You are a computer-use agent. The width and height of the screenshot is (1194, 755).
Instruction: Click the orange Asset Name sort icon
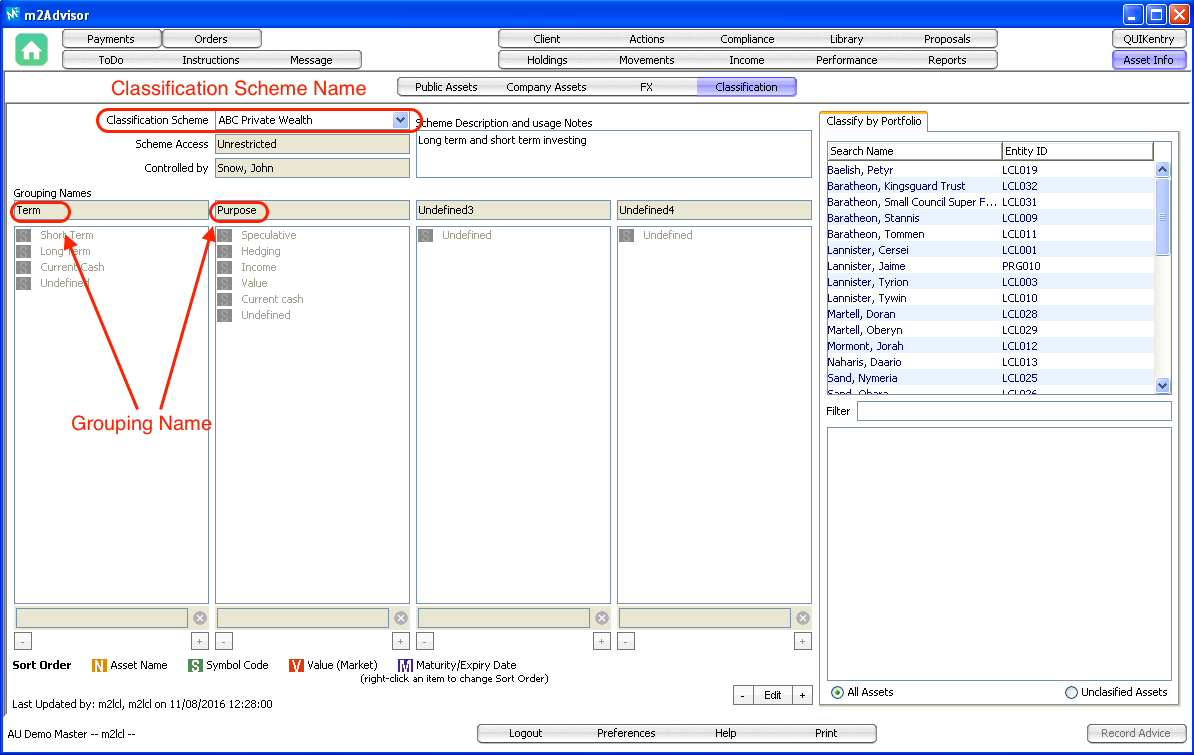coord(99,665)
